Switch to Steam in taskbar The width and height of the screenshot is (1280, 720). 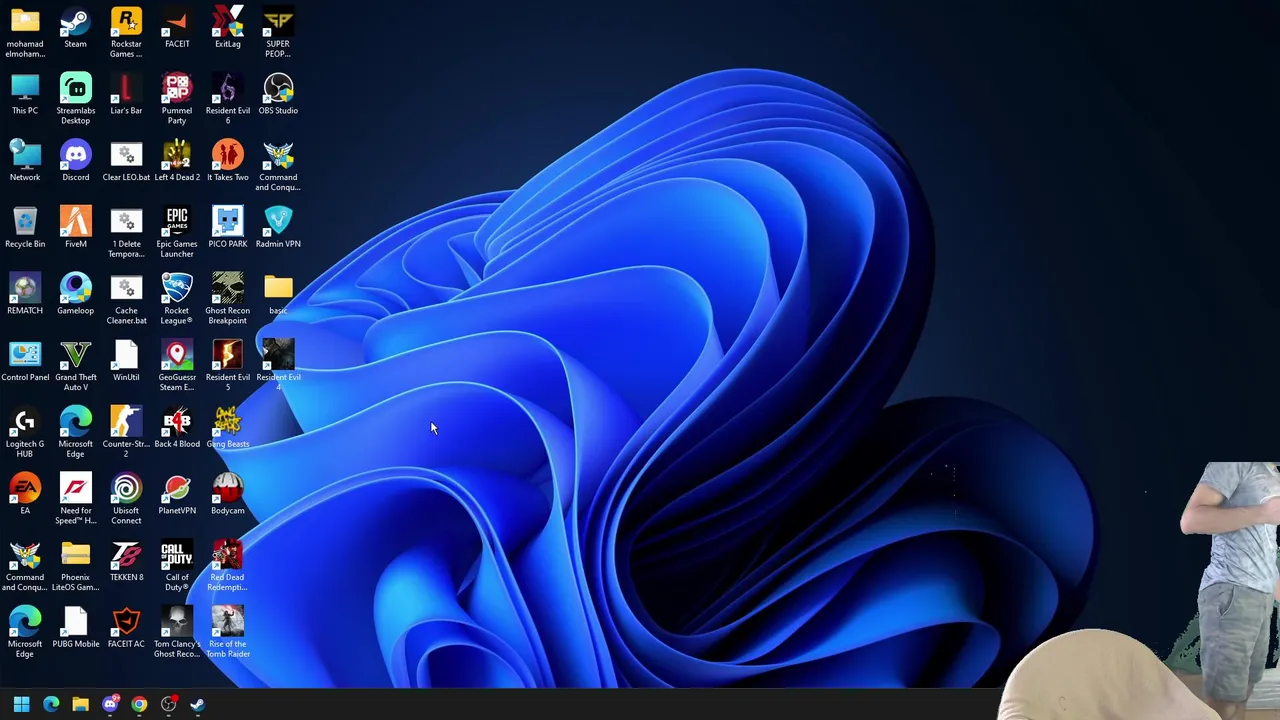tap(197, 704)
